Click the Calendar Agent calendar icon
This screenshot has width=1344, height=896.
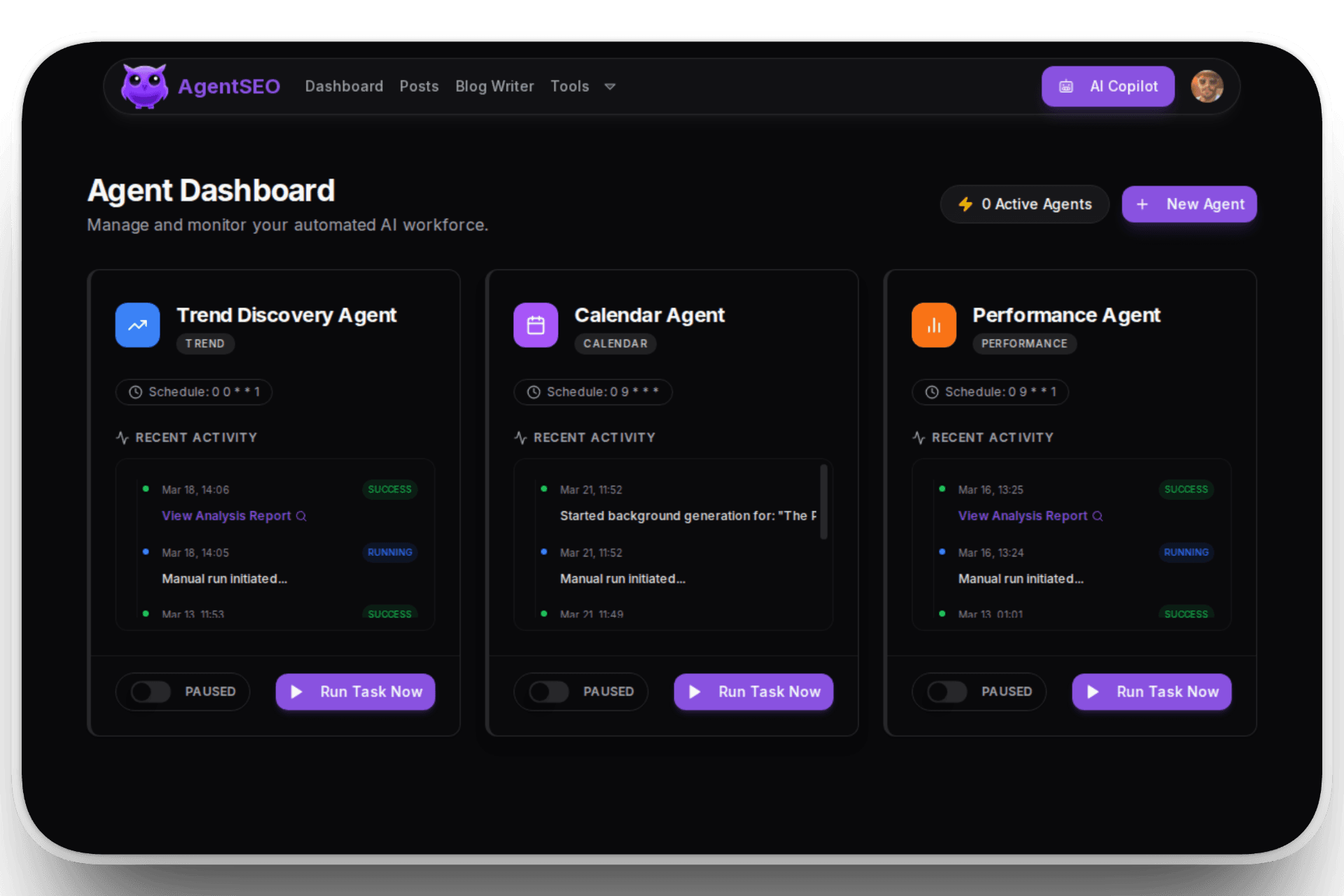[x=535, y=325]
